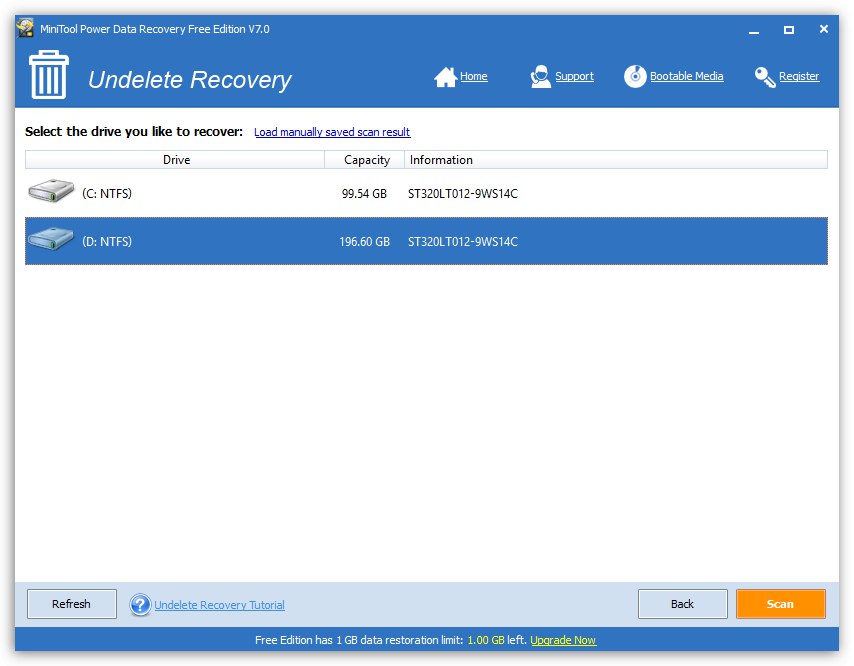Click the 1.00 GB left status text
The image size is (854, 666).
(x=496, y=640)
